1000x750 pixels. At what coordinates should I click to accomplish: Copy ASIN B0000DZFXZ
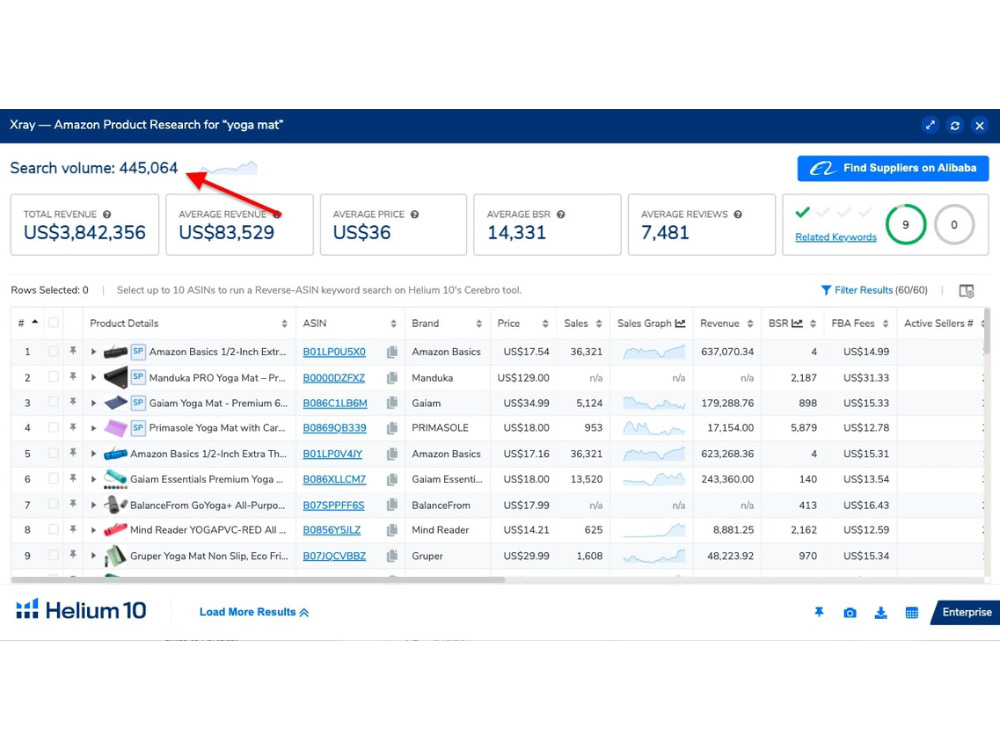point(392,378)
